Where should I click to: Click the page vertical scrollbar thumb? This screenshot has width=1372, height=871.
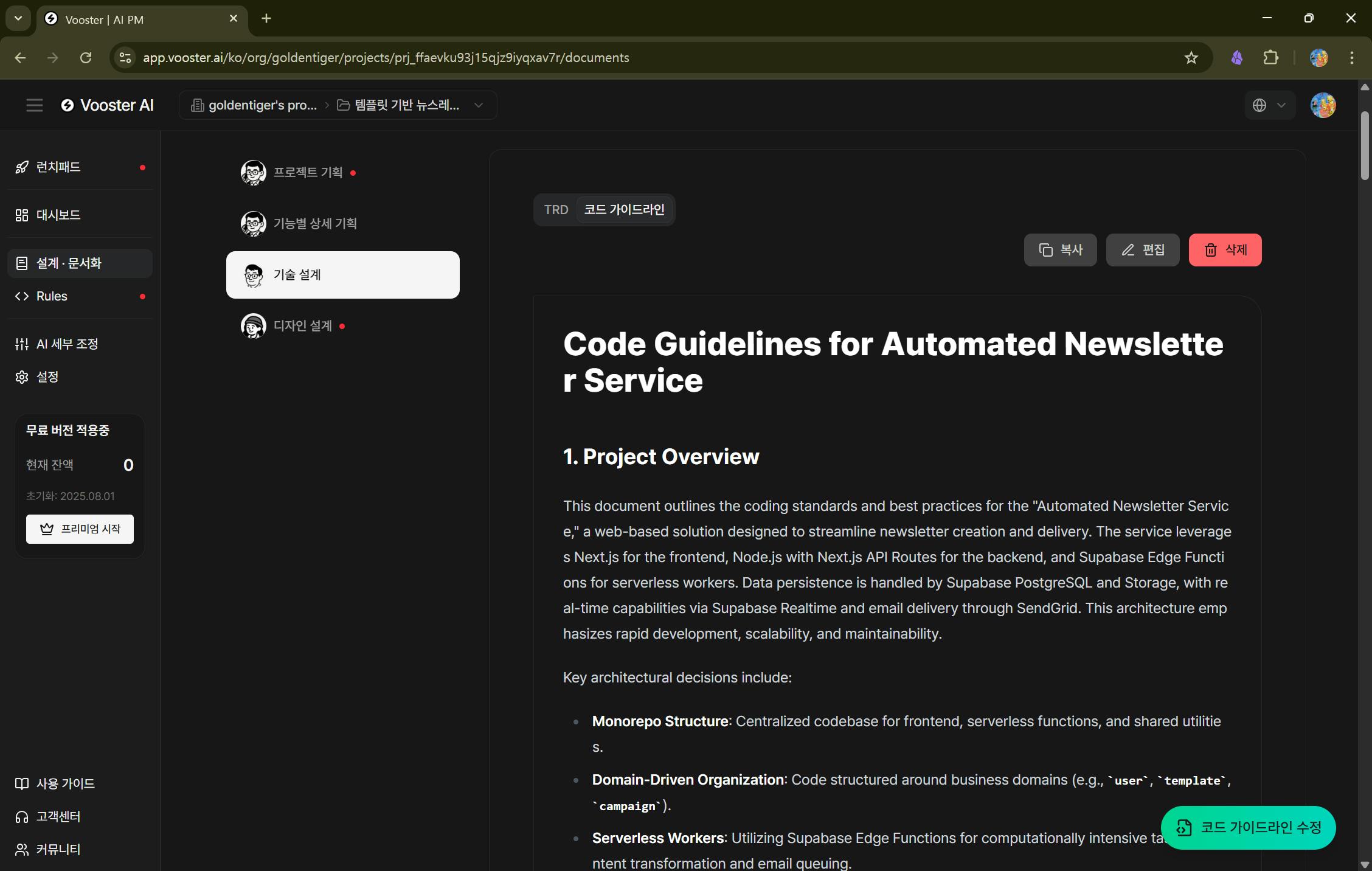point(1364,146)
